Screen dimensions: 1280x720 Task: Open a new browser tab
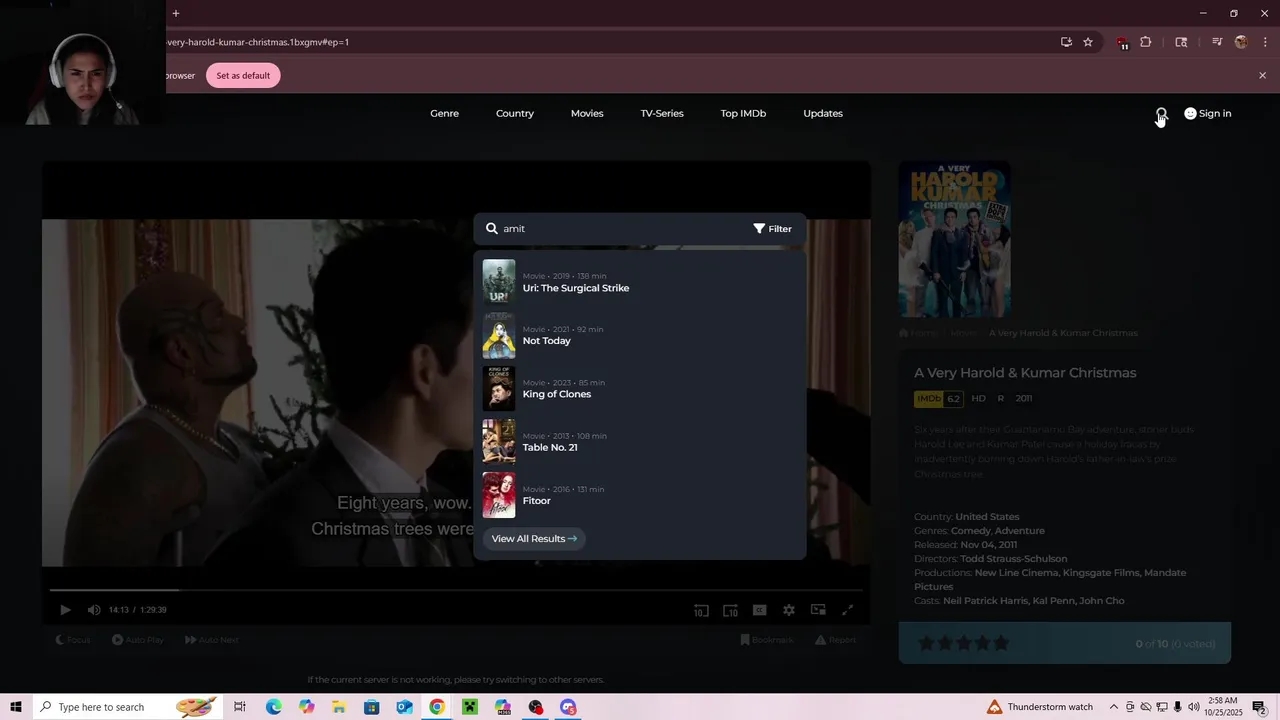(176, 13)
